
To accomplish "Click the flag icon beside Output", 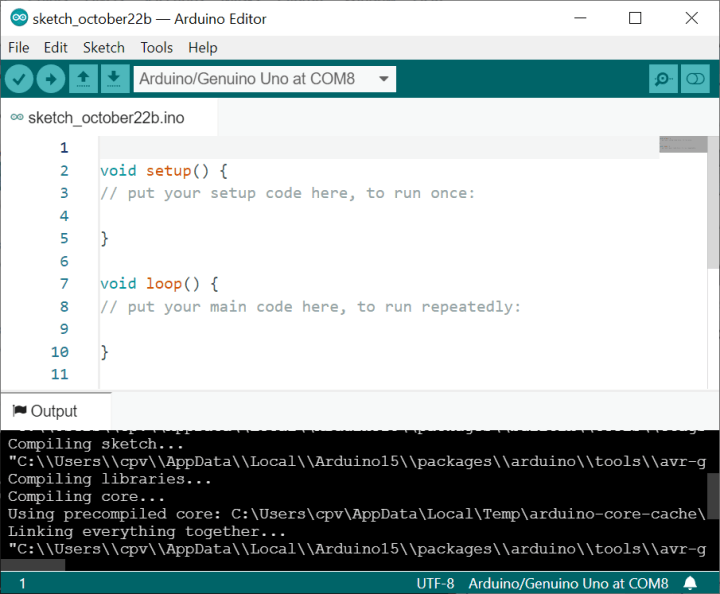I will point(19,410).
